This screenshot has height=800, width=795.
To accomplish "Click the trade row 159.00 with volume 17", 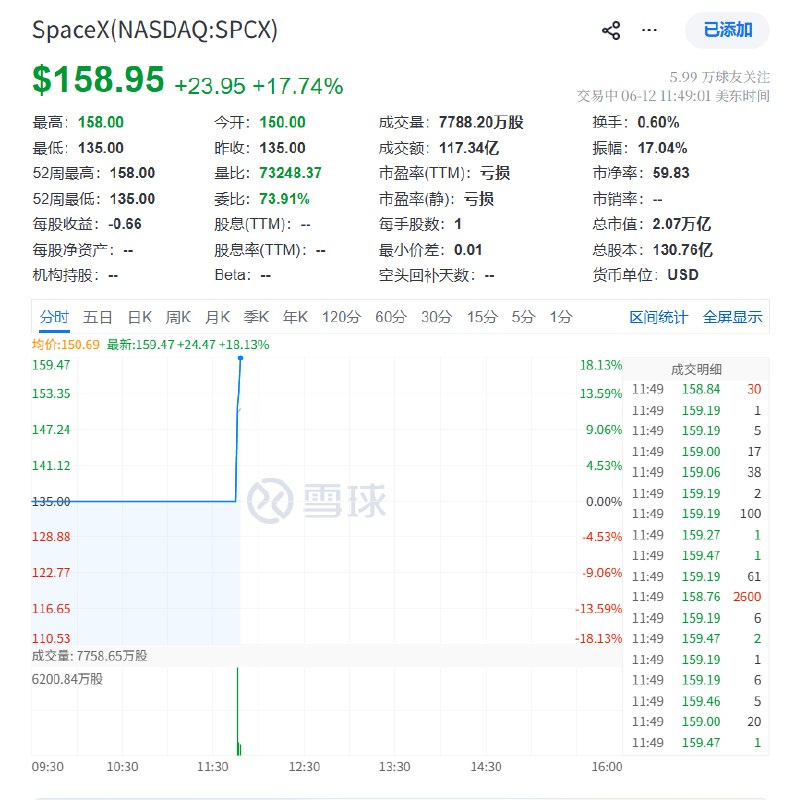I will coord(696,452).
